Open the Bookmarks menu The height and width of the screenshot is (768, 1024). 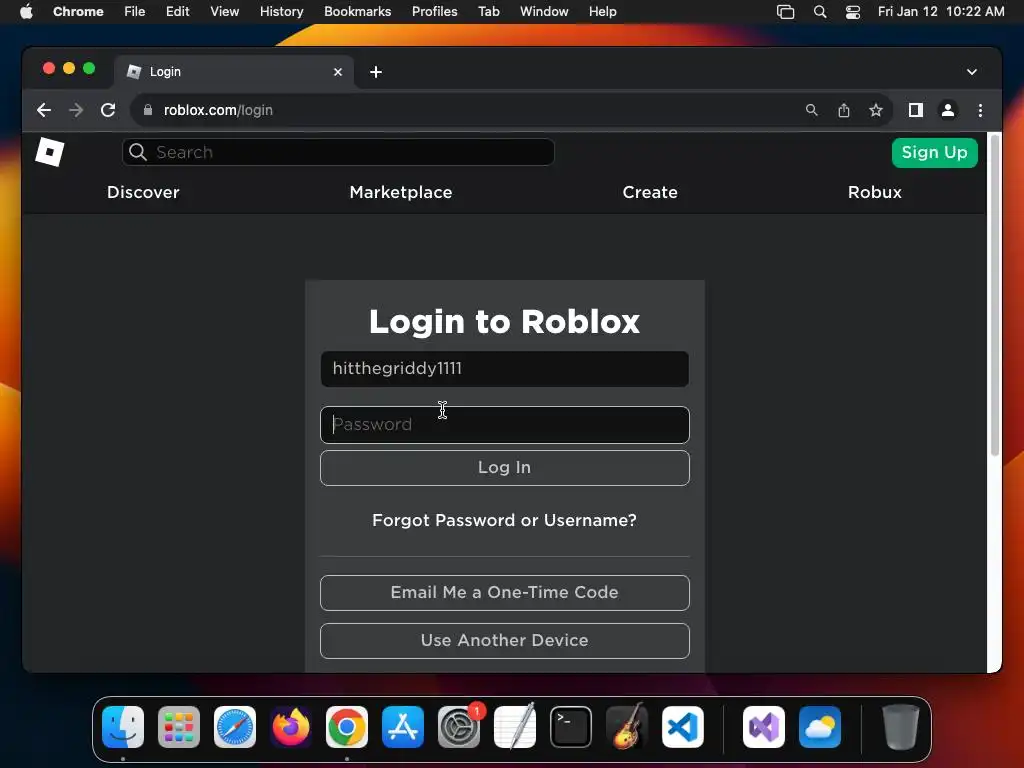[357, 11]
